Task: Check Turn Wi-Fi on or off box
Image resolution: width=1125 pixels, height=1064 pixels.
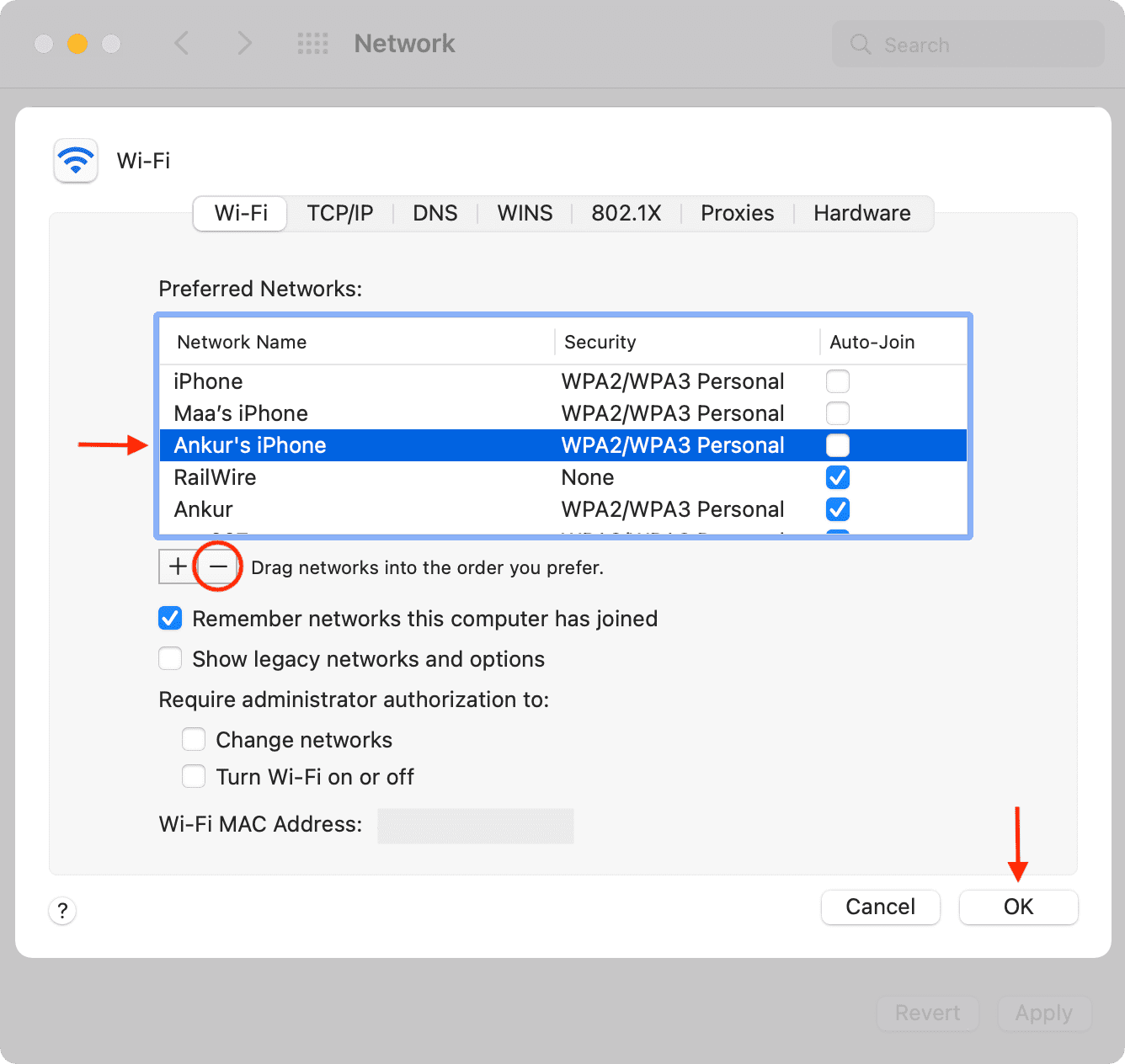Action: tap(194, 777)
